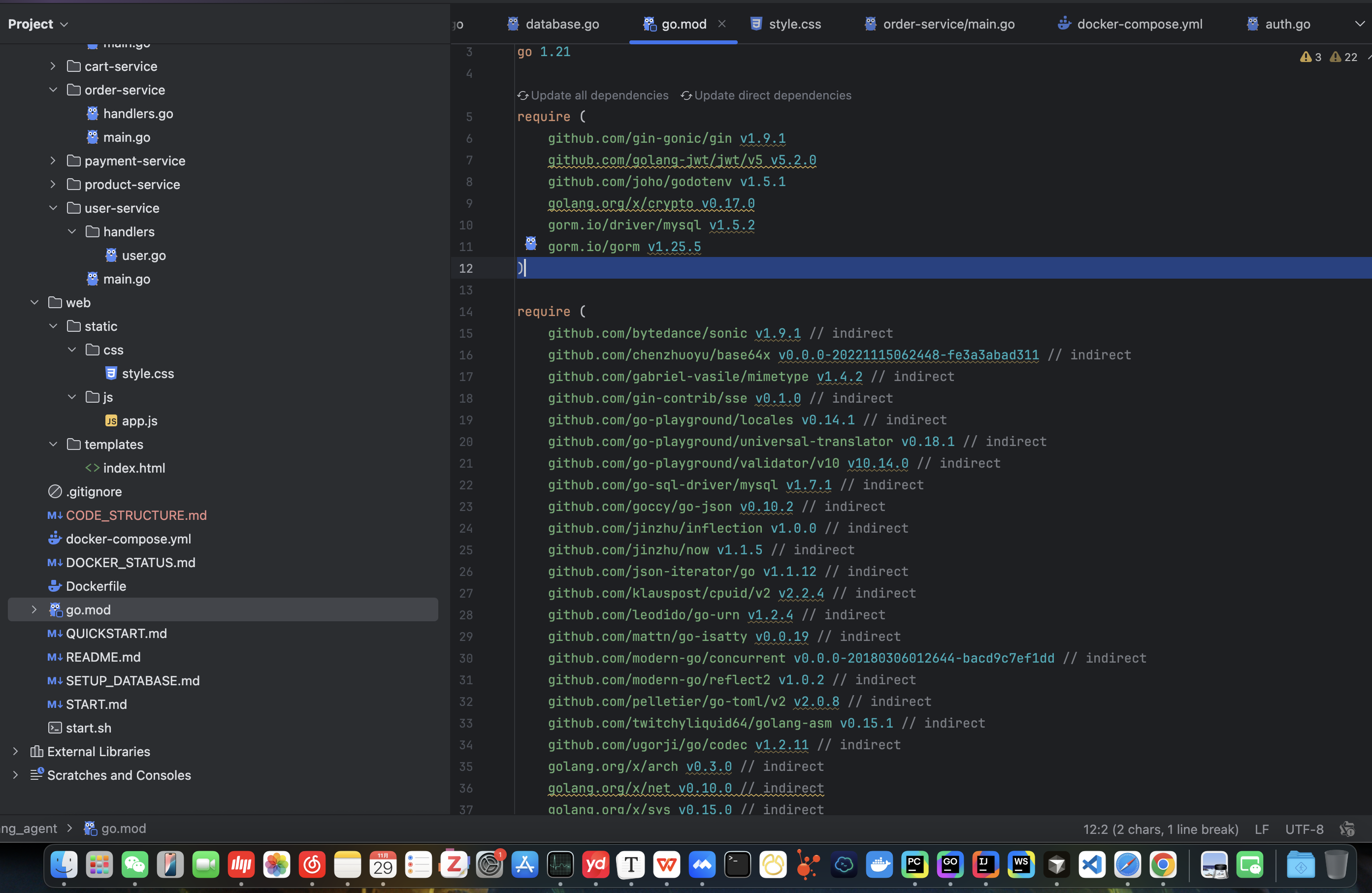Click Update all dependencies link

point(598,95)
